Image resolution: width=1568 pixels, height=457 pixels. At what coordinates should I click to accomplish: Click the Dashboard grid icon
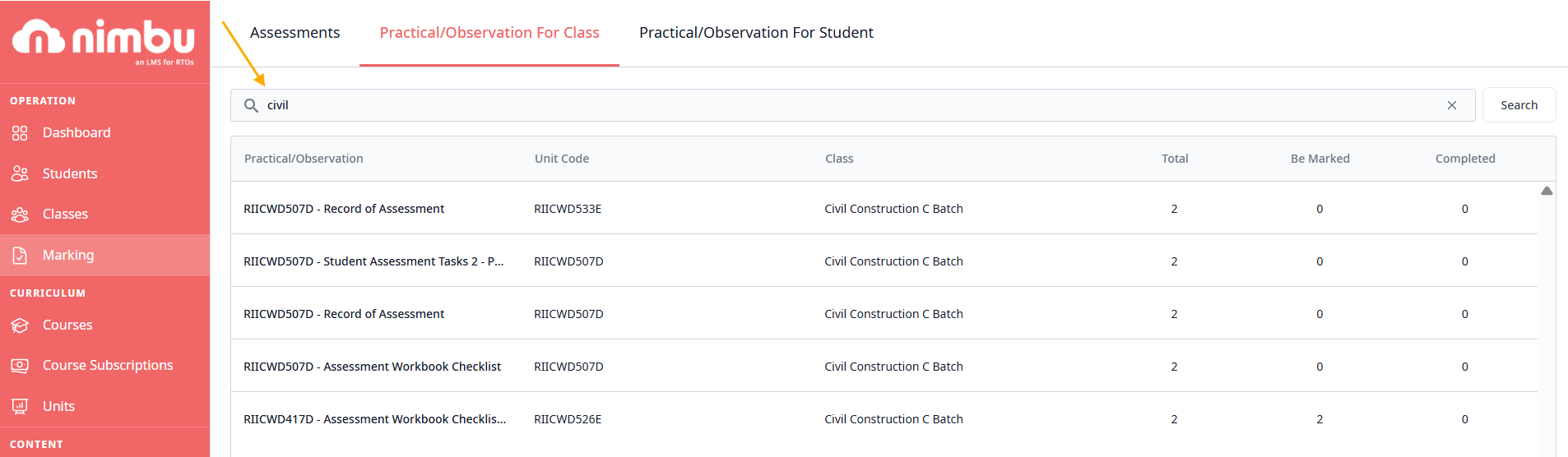20,133
